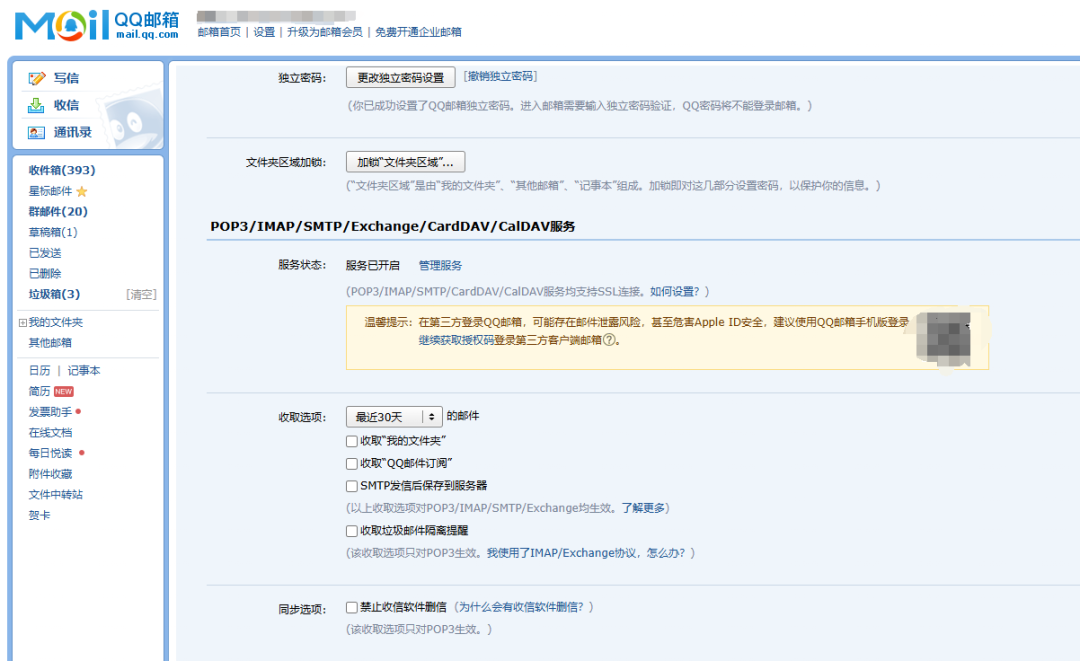Open 已发送 folder
1080x661 pixels.
[45, 253]
